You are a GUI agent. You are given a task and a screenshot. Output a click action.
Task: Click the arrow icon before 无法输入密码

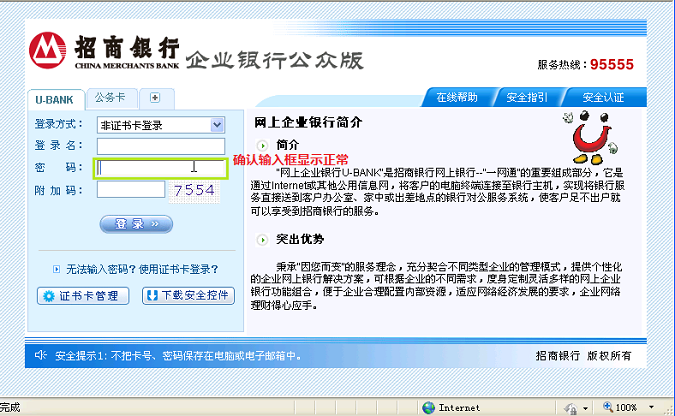click(x=56, y=269)
